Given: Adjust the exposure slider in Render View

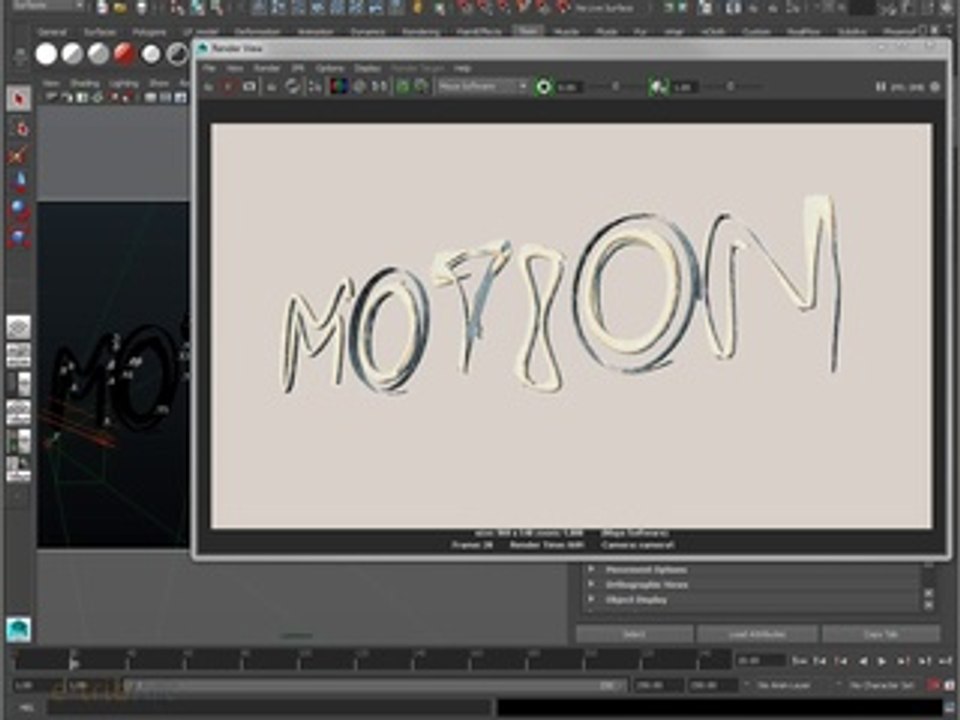Looking at the screenshot, I should coord(616,87).
